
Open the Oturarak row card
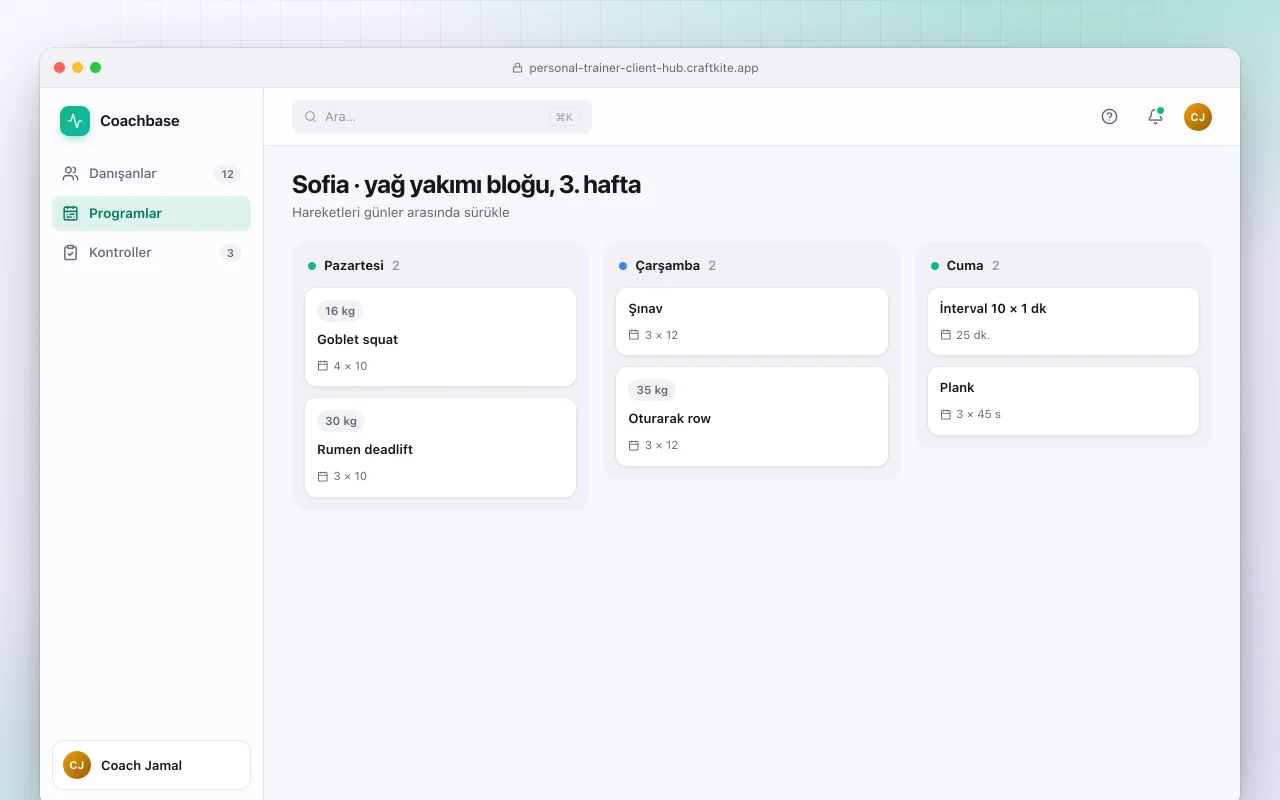pyautogui.click(x=752, y=416)
